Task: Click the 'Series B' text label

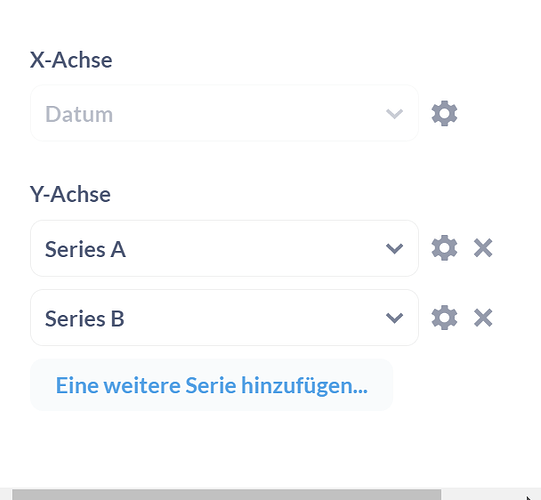Action: (85, 318)
